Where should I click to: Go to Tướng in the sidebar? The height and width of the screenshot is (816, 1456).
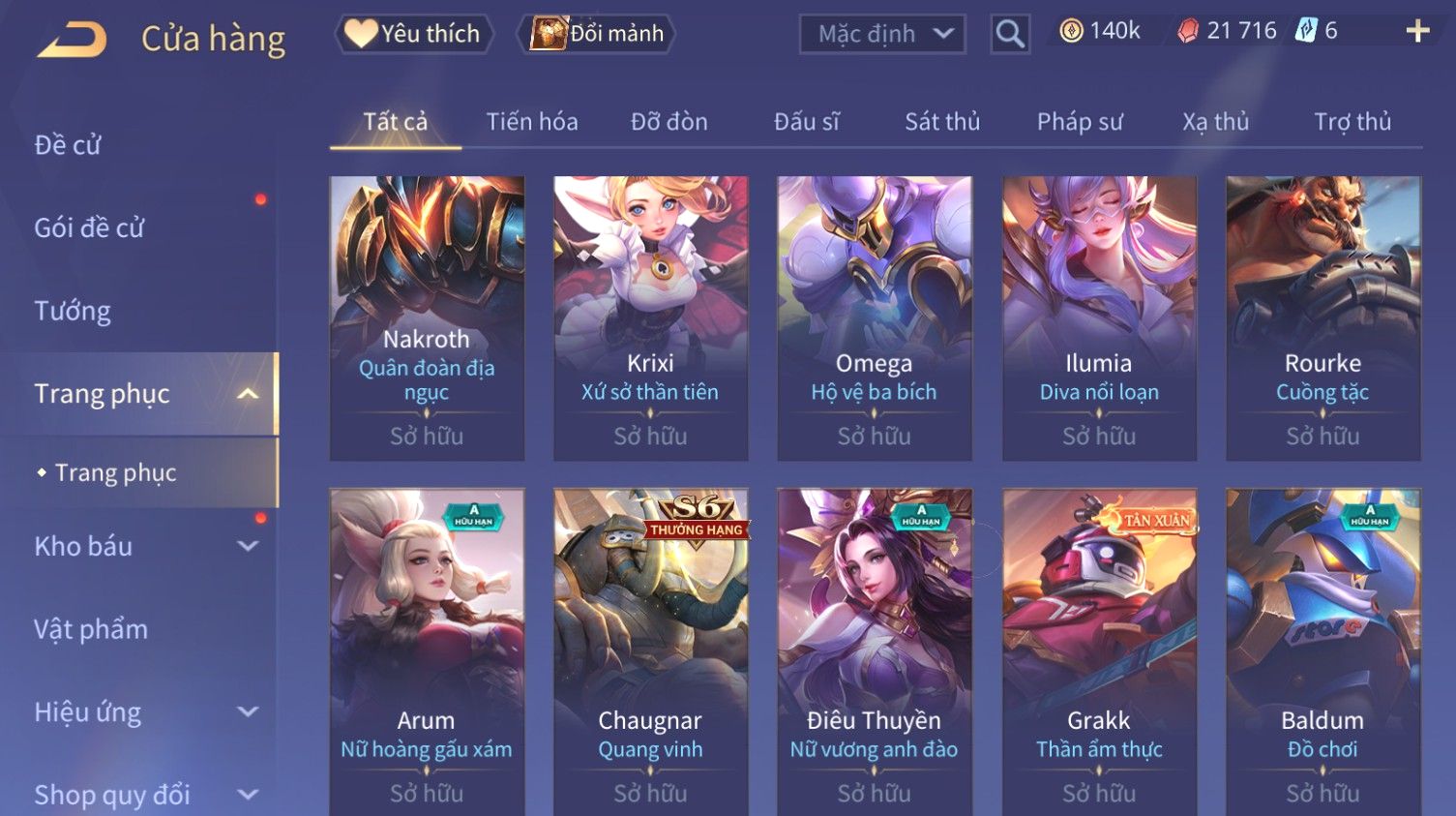click(73, 311)
